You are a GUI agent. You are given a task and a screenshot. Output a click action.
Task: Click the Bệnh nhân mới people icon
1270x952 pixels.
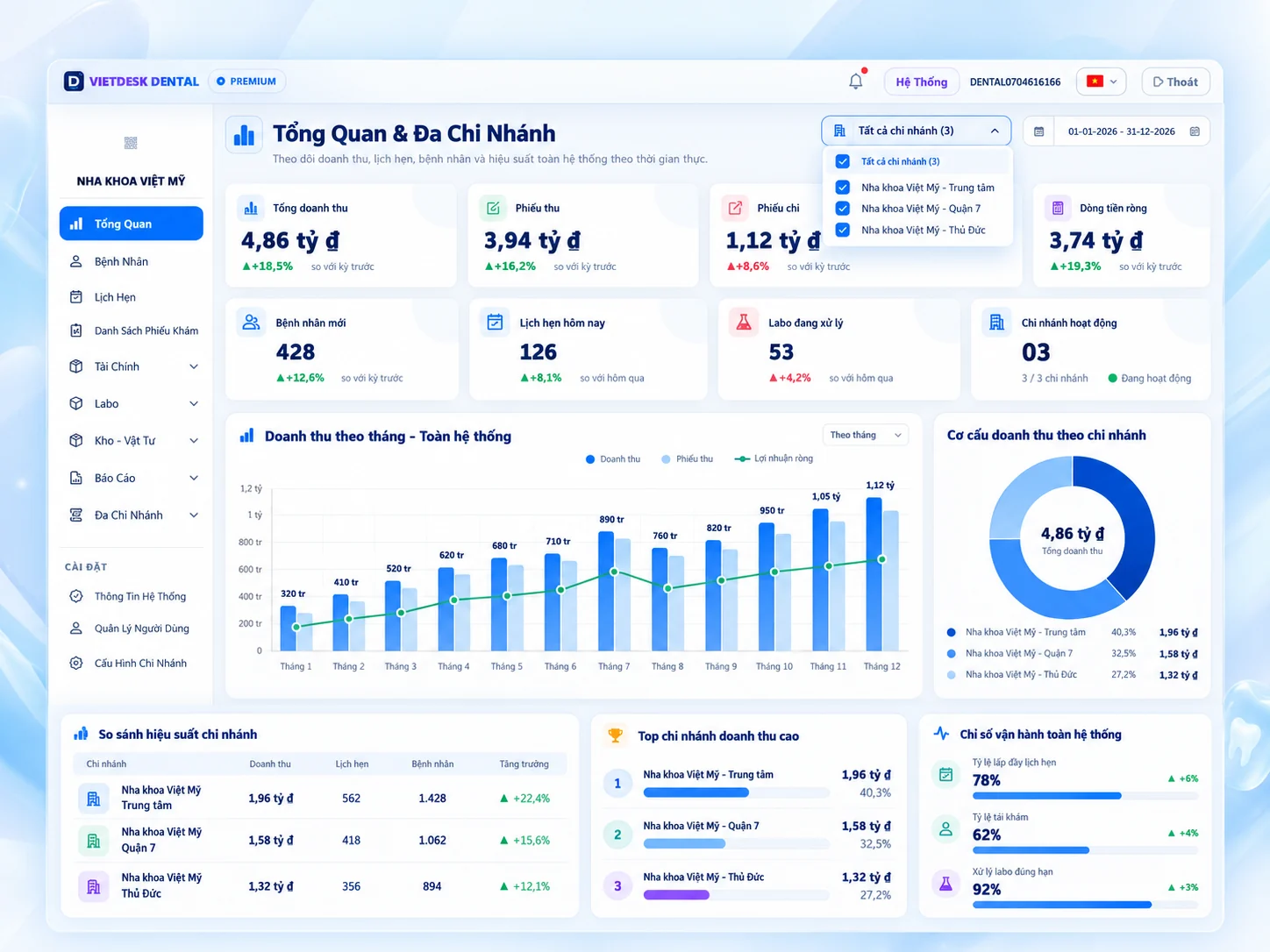(x=252, y=322)
